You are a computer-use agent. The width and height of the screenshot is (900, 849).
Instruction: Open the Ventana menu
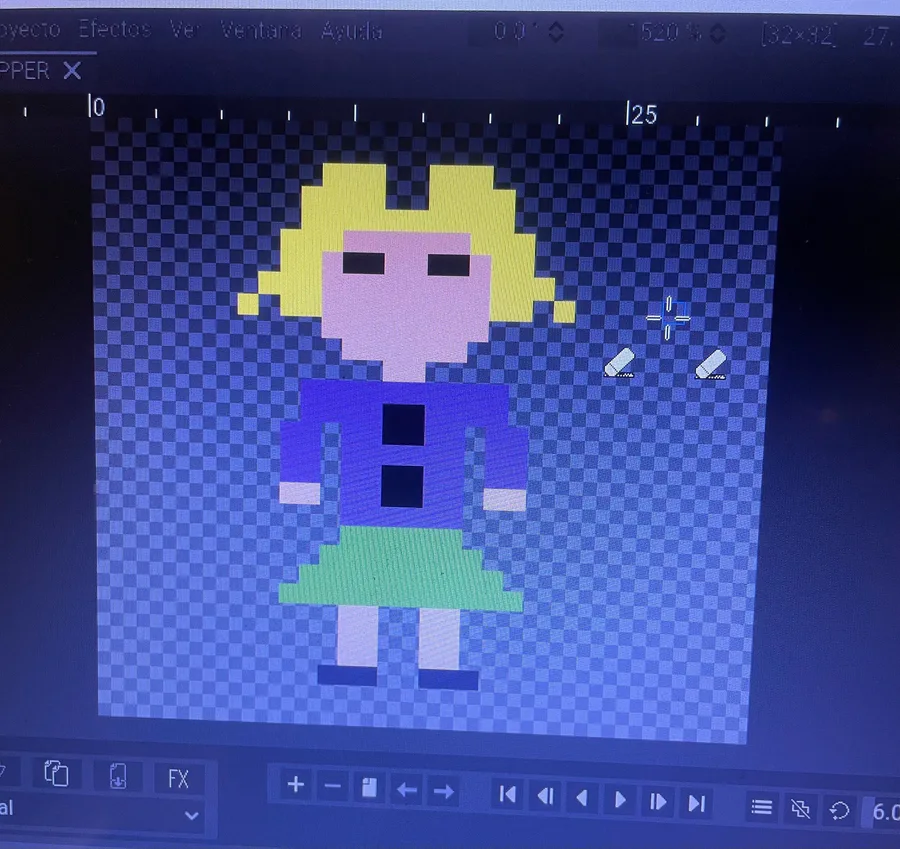coord(261,29)
